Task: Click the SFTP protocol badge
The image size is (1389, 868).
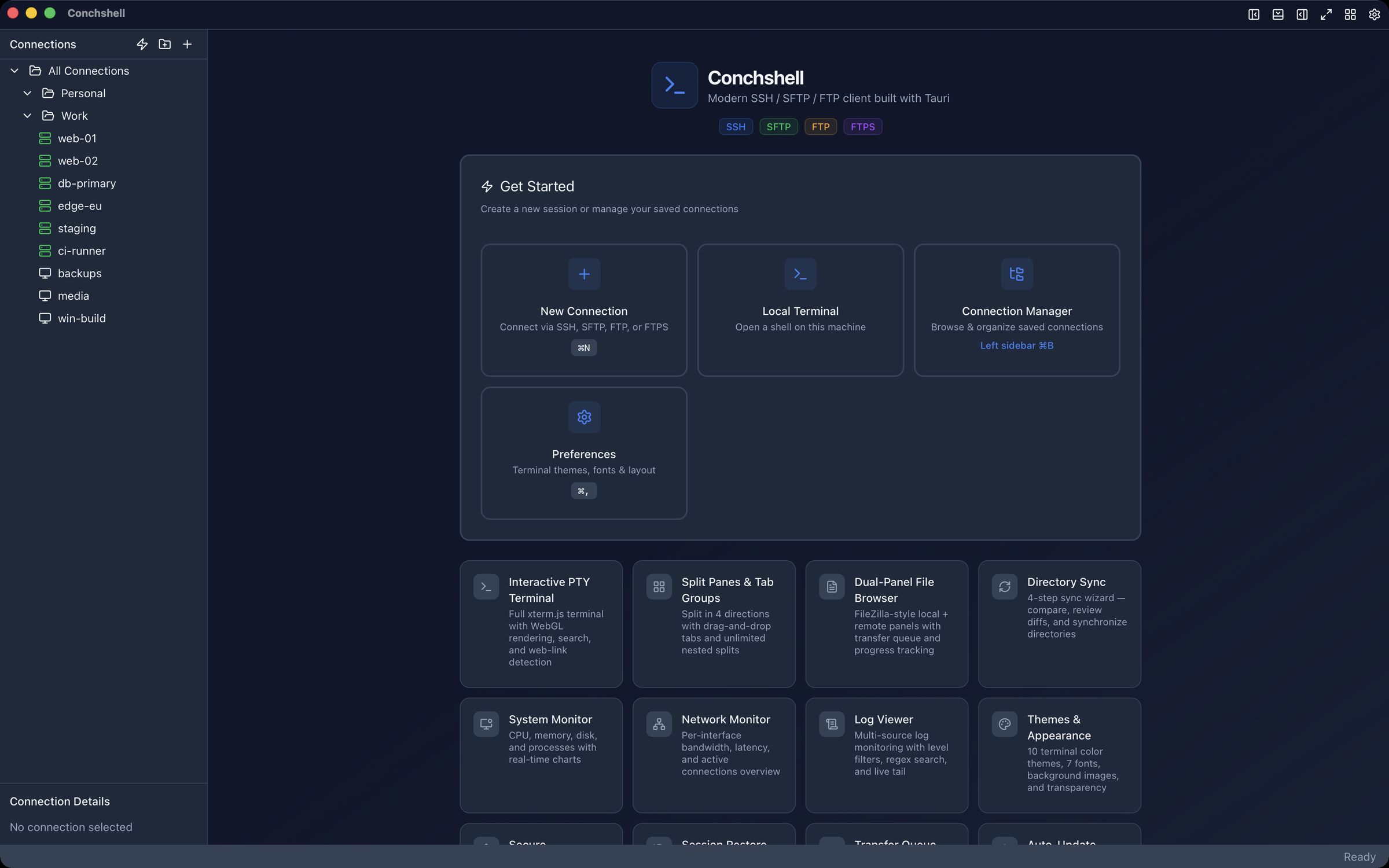Action: click(x=778, y=127)
